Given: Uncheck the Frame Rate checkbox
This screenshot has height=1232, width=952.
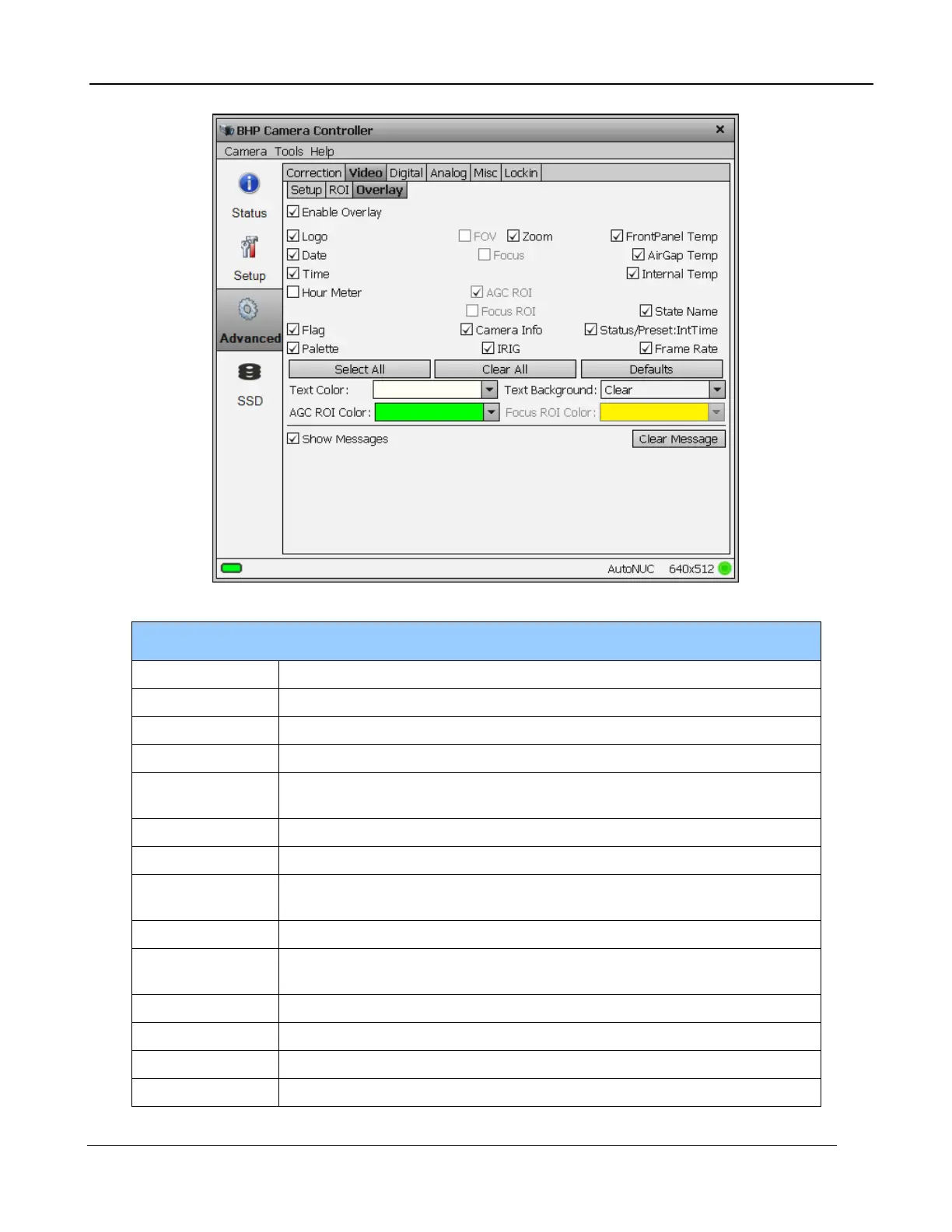Looking at the screenshot, I should click(646, 348).
